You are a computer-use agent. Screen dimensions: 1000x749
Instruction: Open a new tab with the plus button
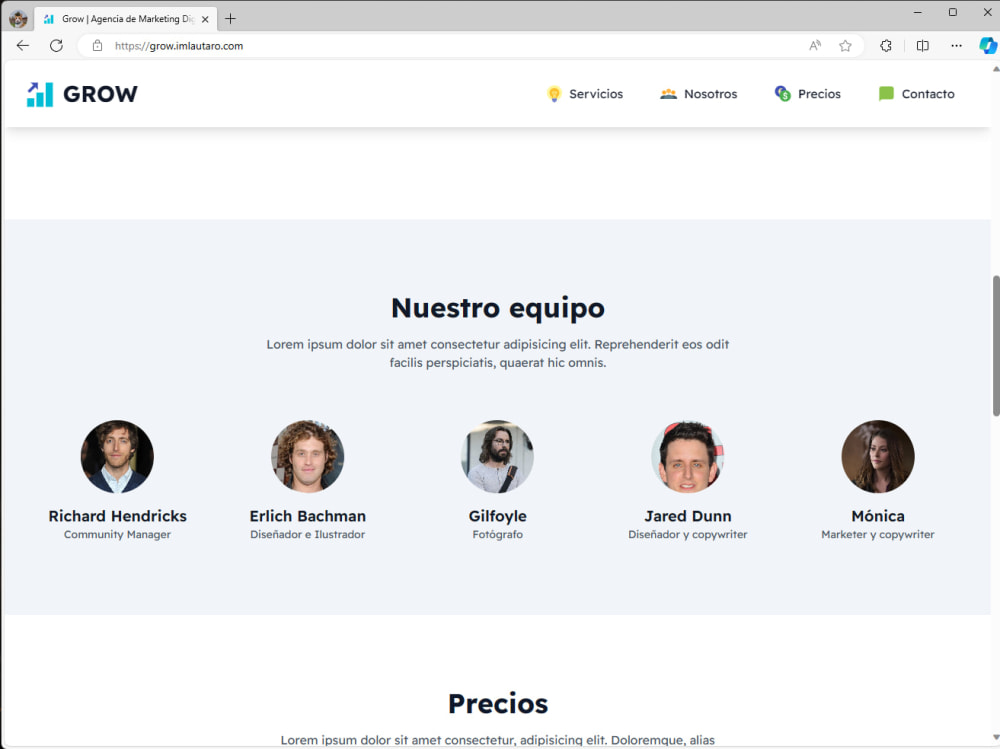tap(230, 19)
